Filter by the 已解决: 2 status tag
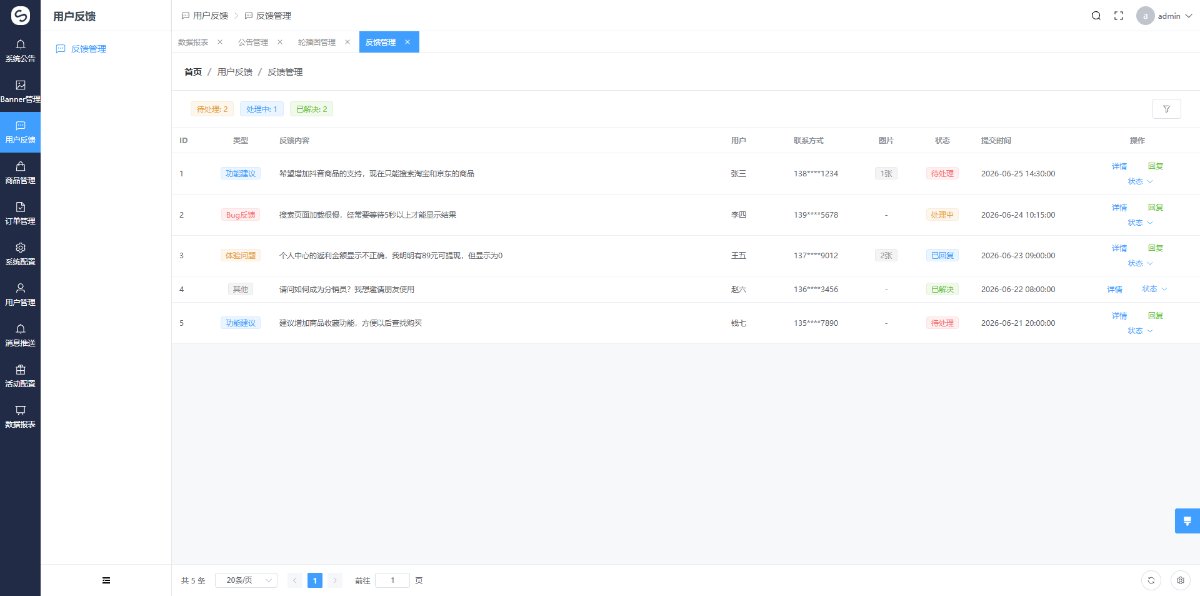 click(x=311, y=109)
